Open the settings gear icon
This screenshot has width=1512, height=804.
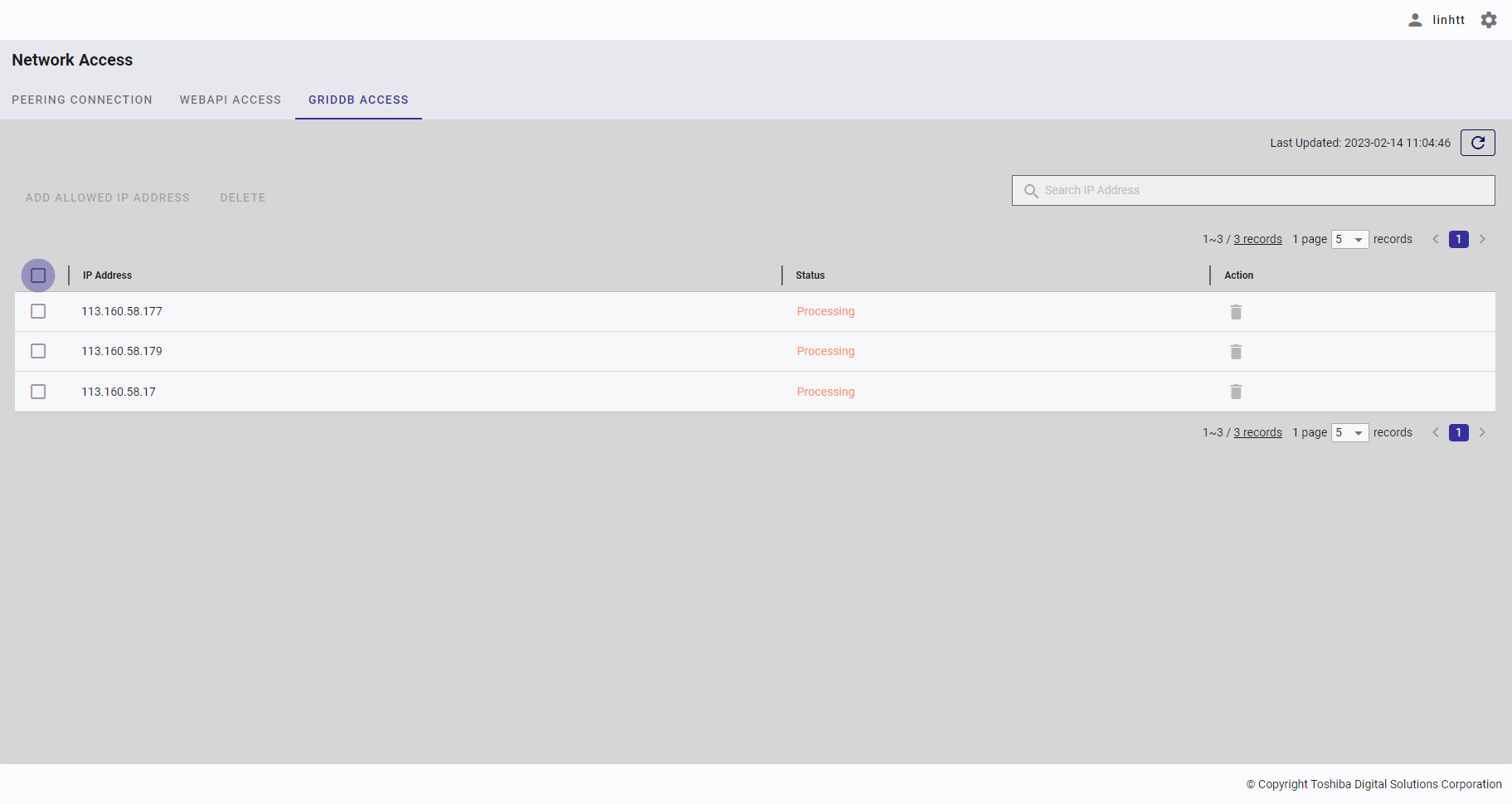(x=1489, y=20)
